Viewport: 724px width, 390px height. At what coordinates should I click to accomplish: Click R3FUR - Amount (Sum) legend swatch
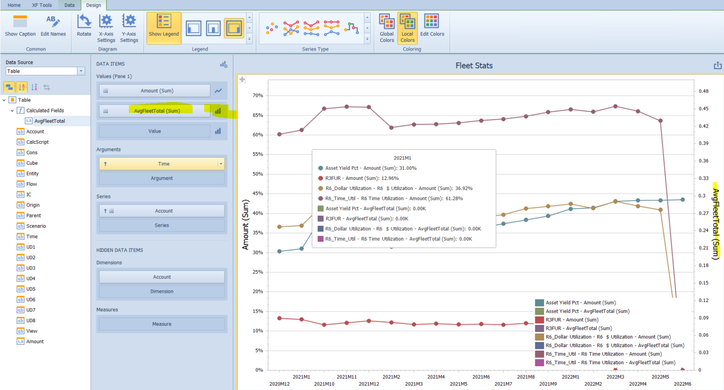(x=539, y=320)
